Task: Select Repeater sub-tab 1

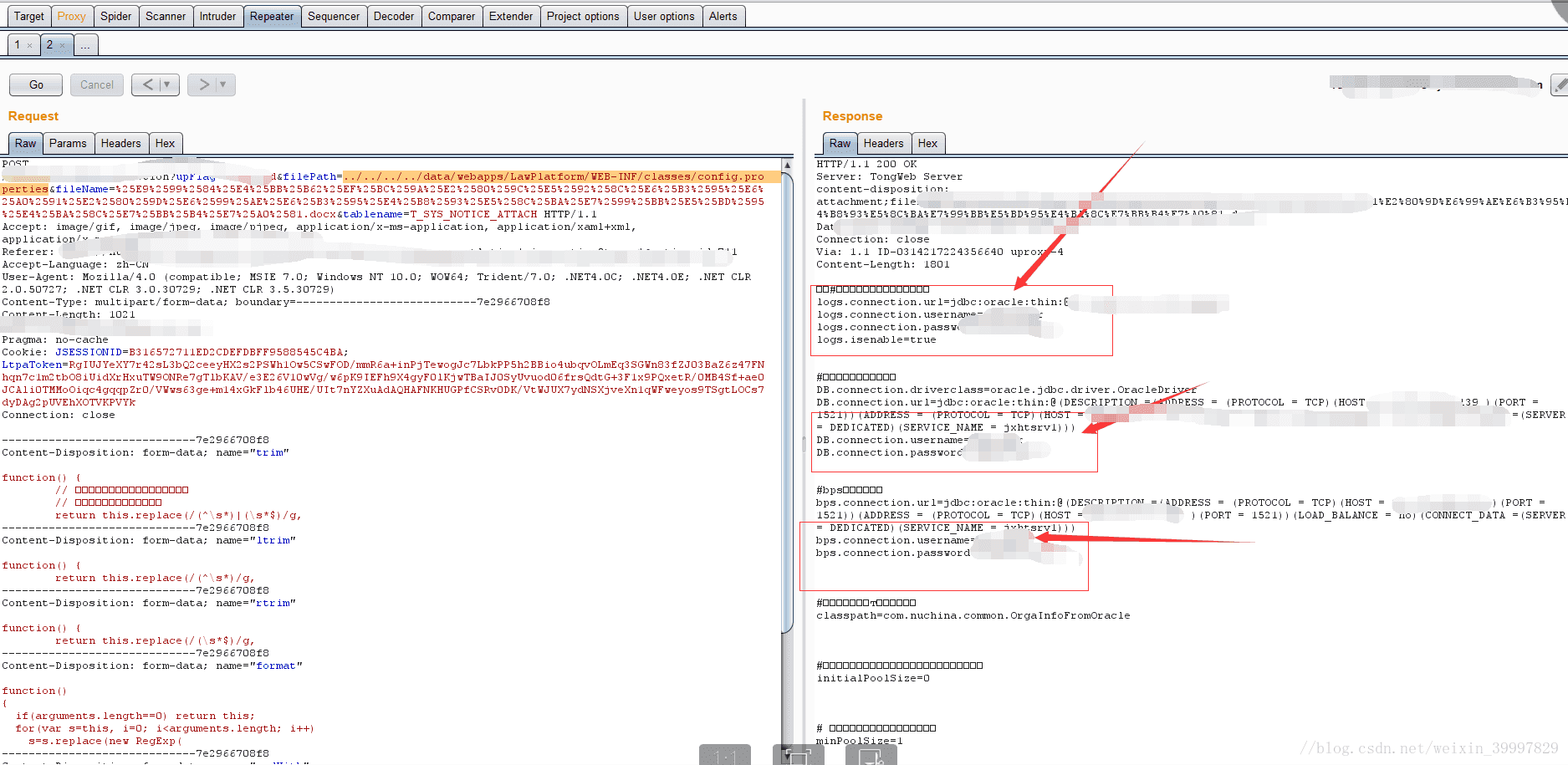Action: [18, 45]
